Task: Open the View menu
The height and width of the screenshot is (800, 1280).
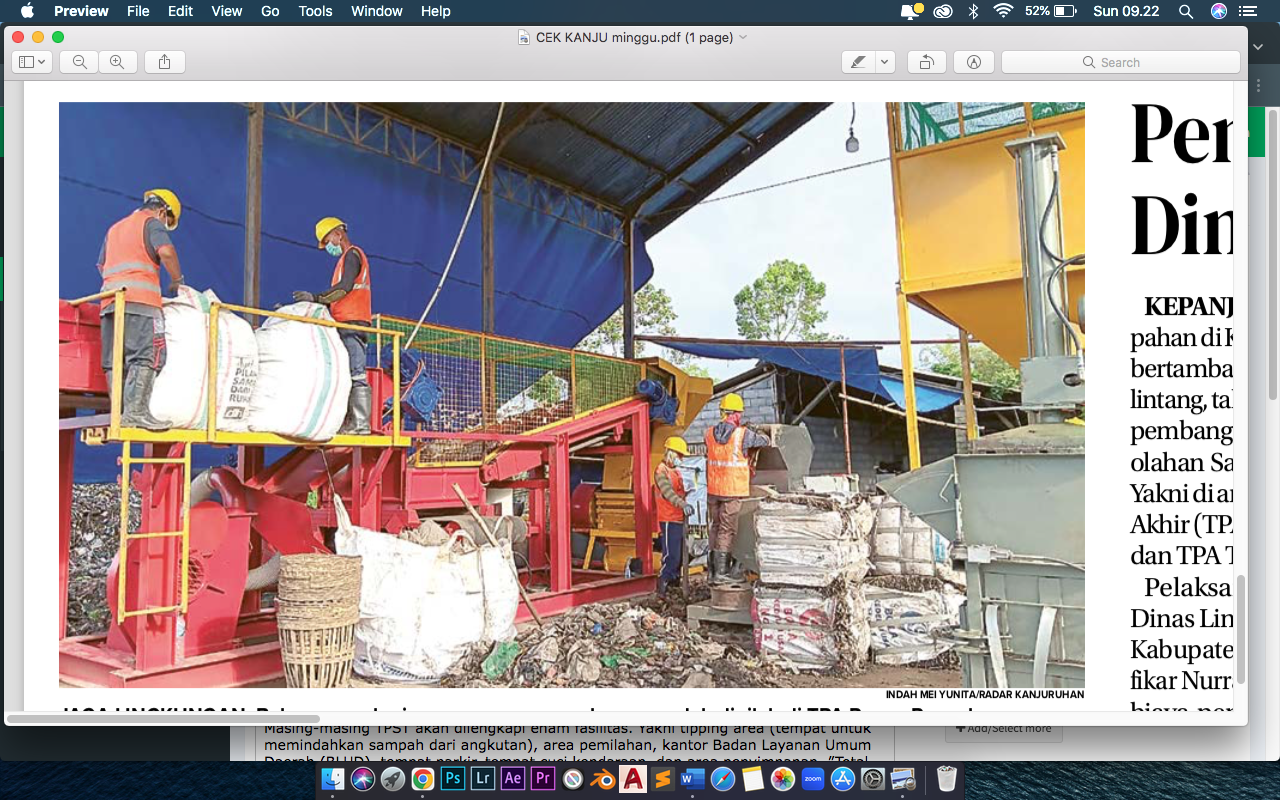Action: click(x=227, y=11)
